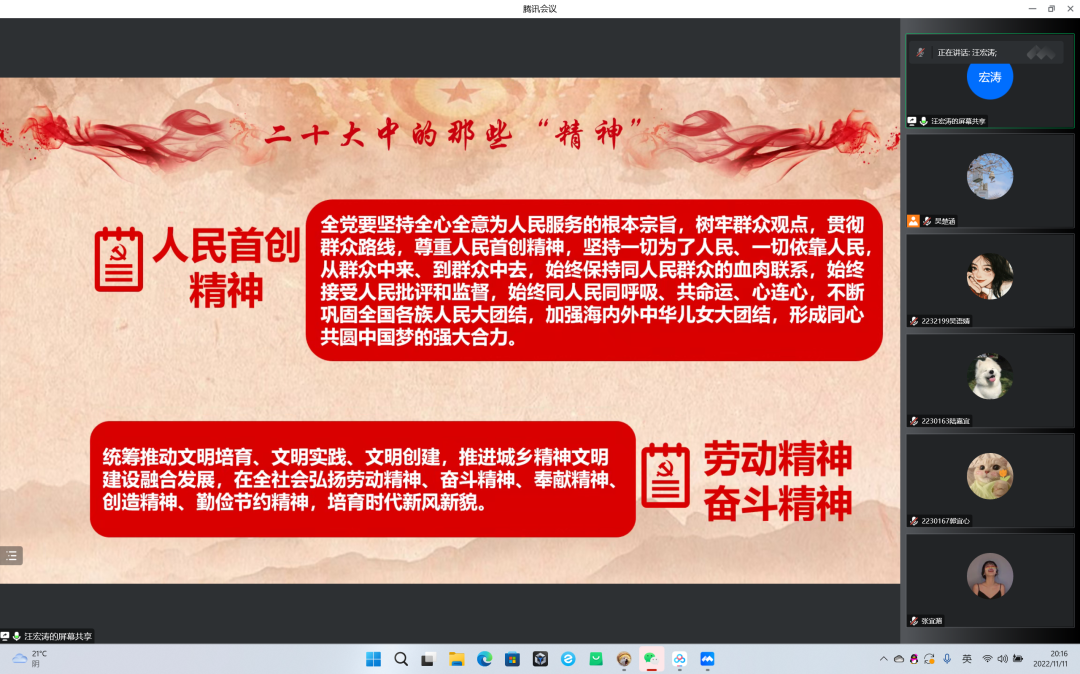1080x674 pixels.
Task: Open WeChat from the taskbar
Action: (x=651, y=659)
